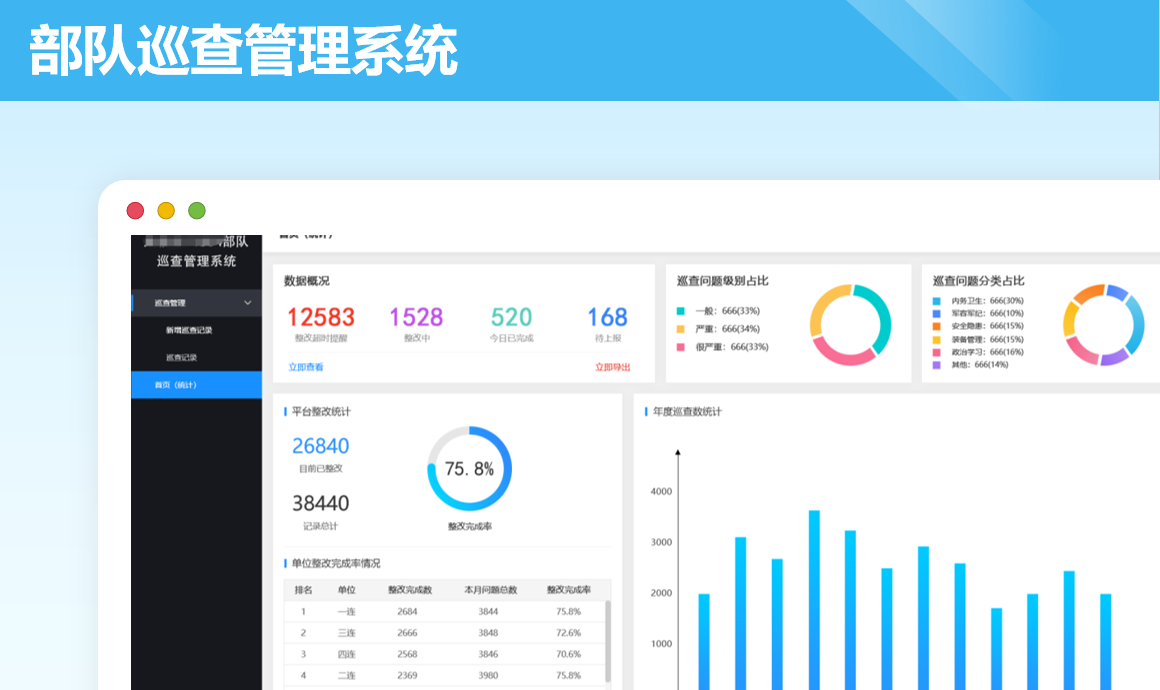Click the 安全隐患 legend swatch
This screenshot has height=690, width=1160.
tap(937, 326)
